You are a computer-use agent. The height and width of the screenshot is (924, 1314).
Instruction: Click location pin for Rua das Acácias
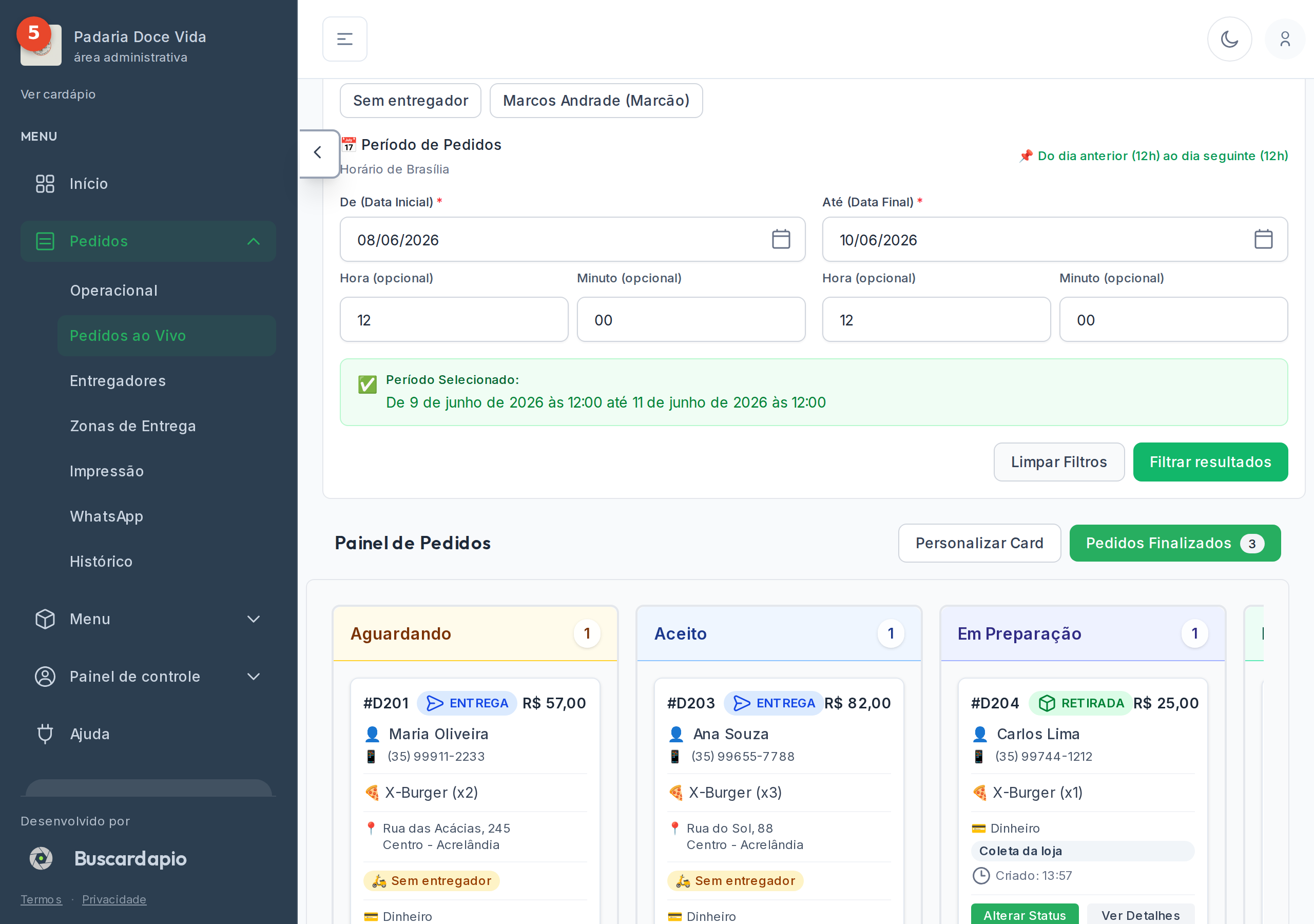pos(371,828)
